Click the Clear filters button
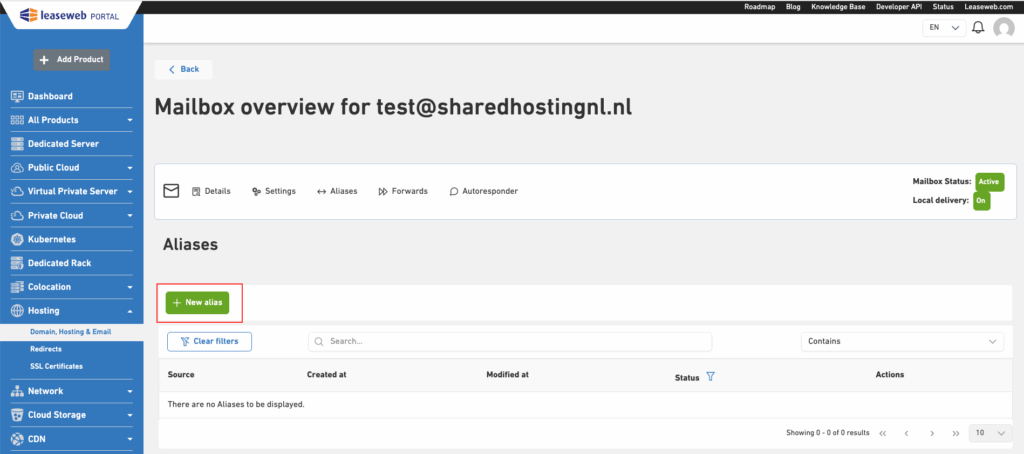This screenshot has width=1024, height=454. tap(209, 341)
